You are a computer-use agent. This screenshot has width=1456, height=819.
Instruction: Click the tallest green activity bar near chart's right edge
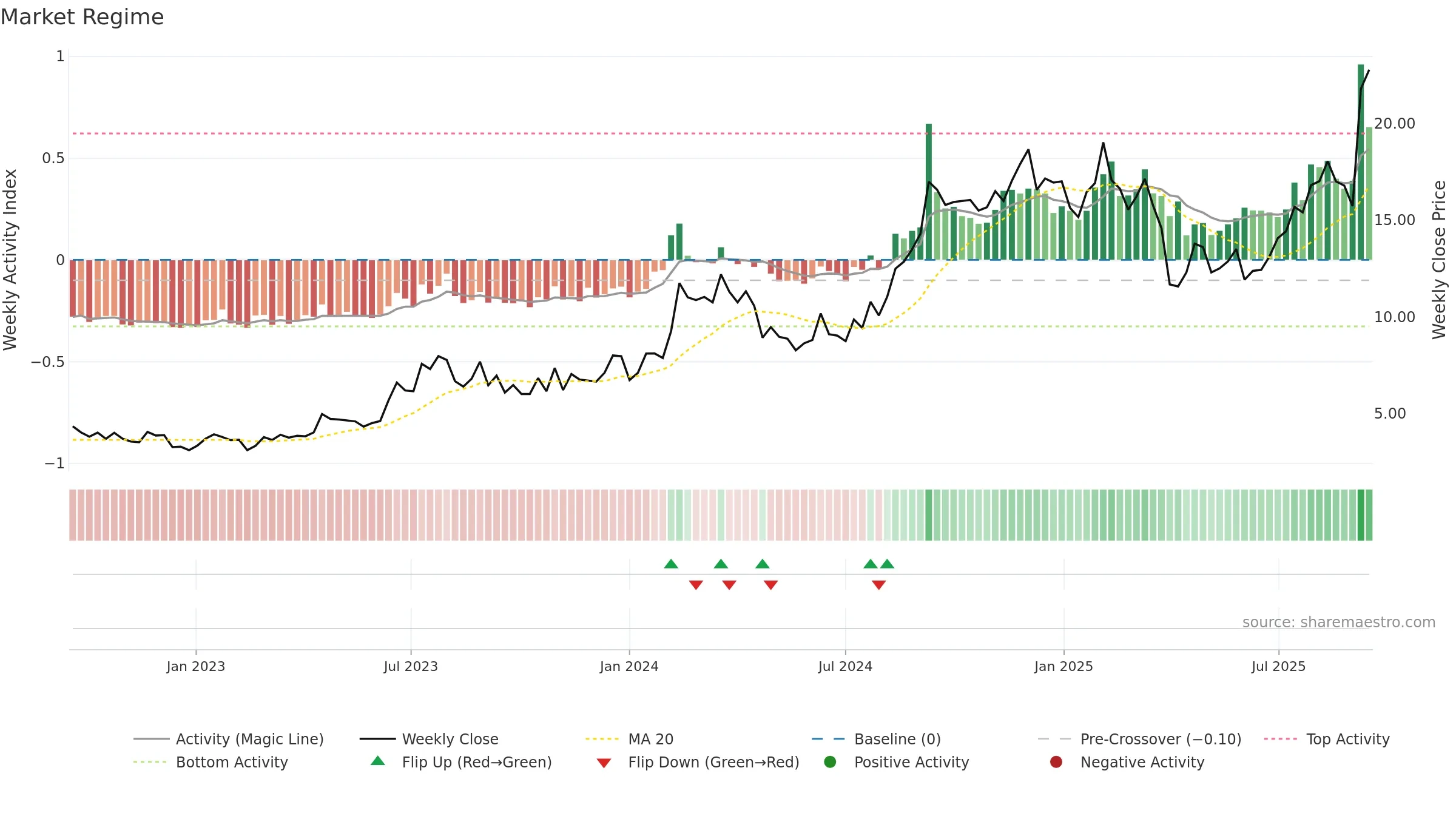1361,162
